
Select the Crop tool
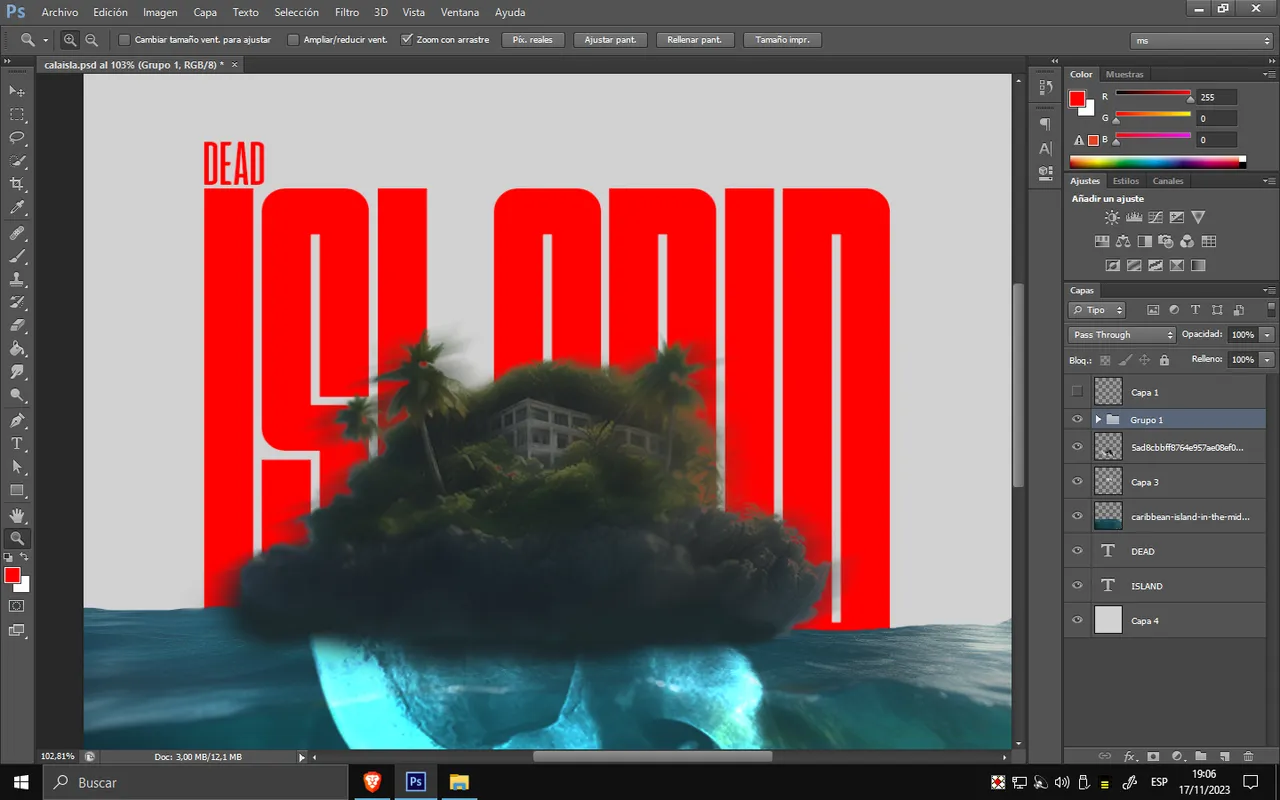17,185
